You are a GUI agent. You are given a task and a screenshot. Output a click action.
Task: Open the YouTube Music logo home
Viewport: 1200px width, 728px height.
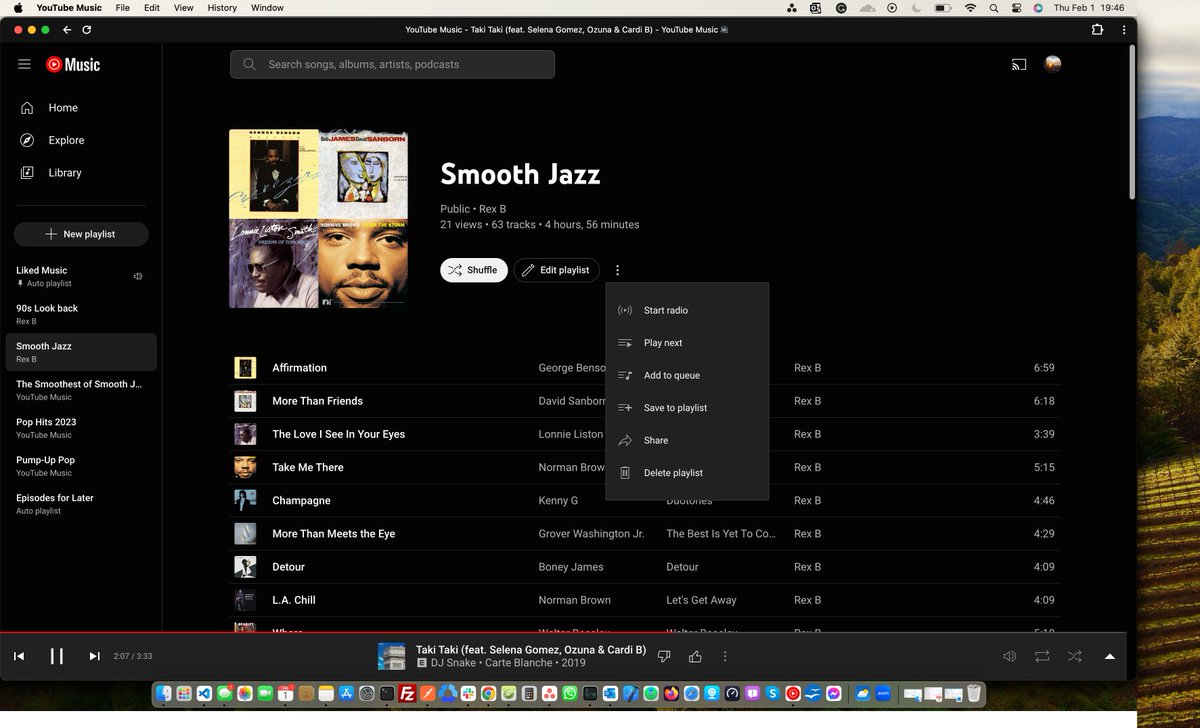[x=73, y=64]
